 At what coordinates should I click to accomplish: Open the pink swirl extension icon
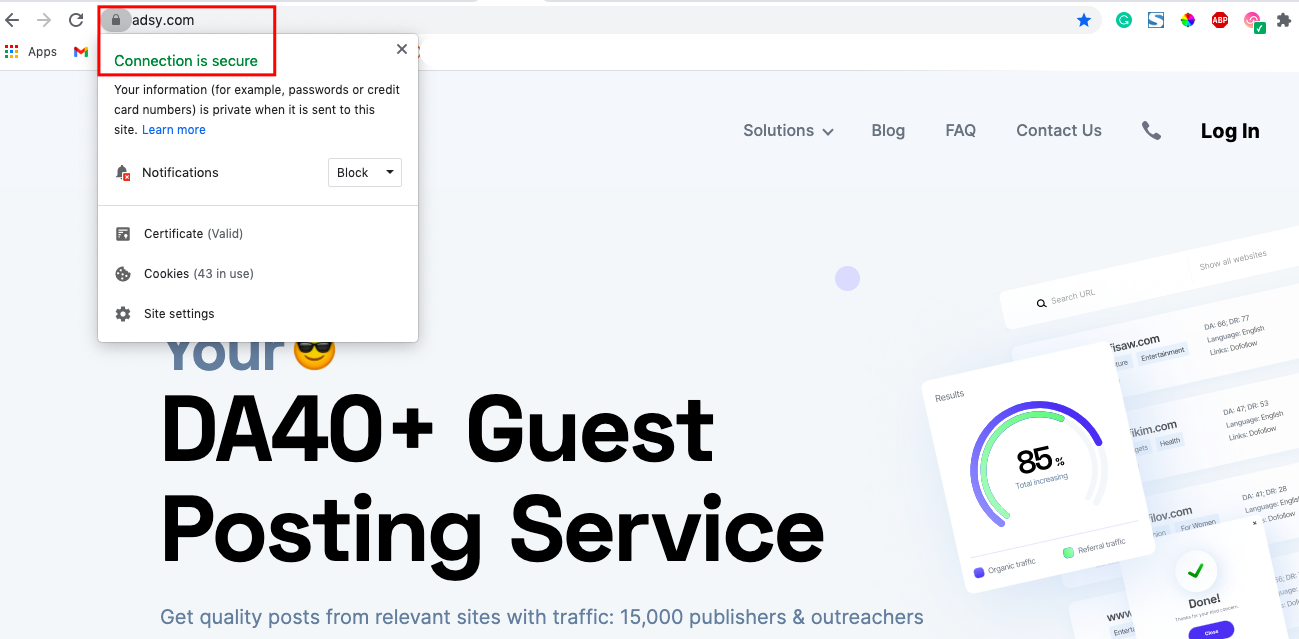pos(1253,21)
